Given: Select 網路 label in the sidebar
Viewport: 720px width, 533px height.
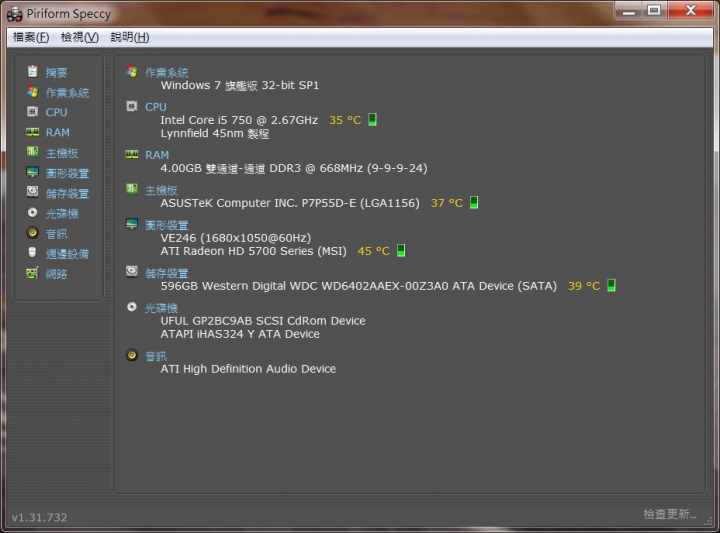Looking at the screenshot, I should point(56,274).
